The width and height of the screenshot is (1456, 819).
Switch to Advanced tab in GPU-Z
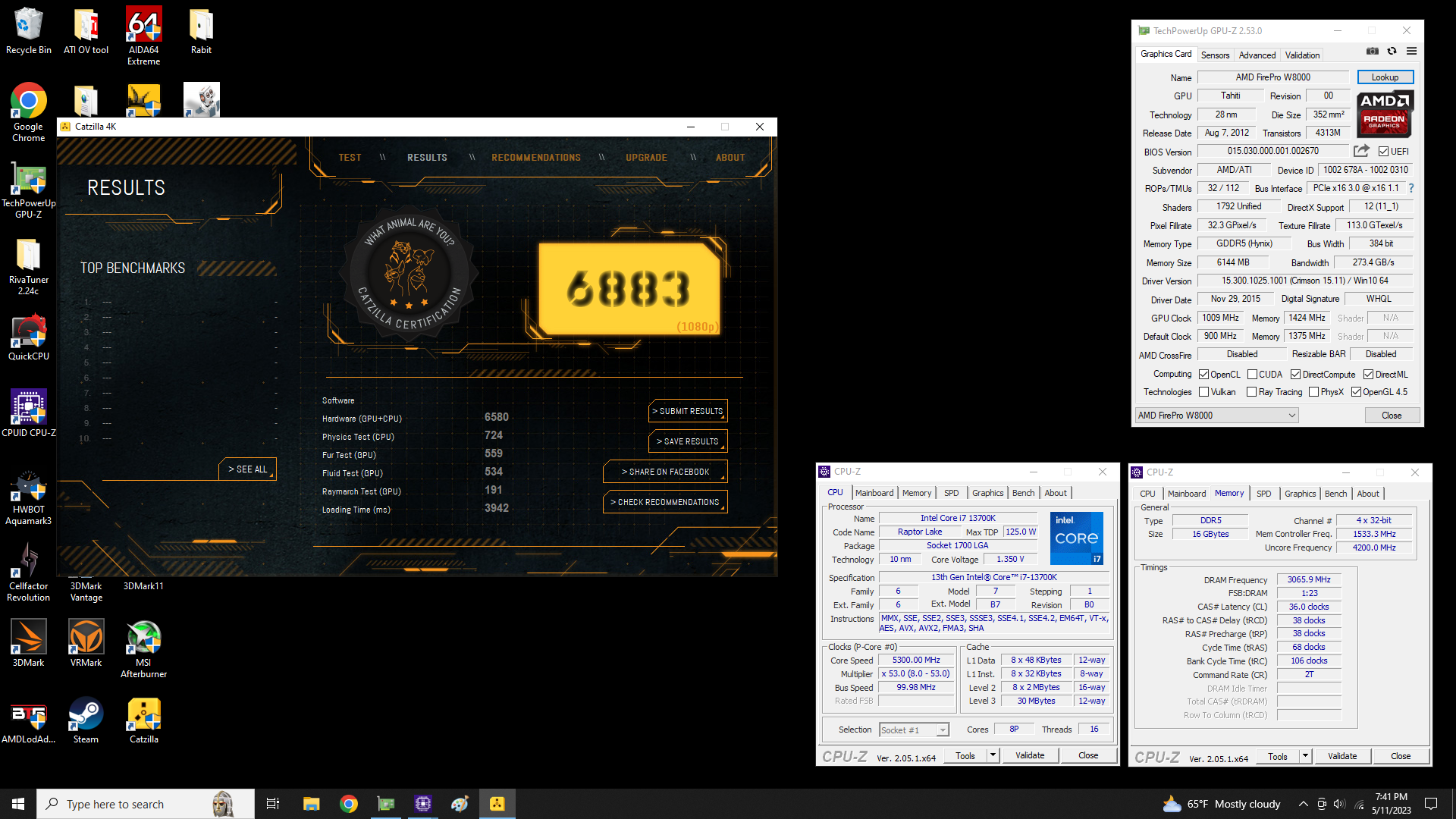point(1257,55)
